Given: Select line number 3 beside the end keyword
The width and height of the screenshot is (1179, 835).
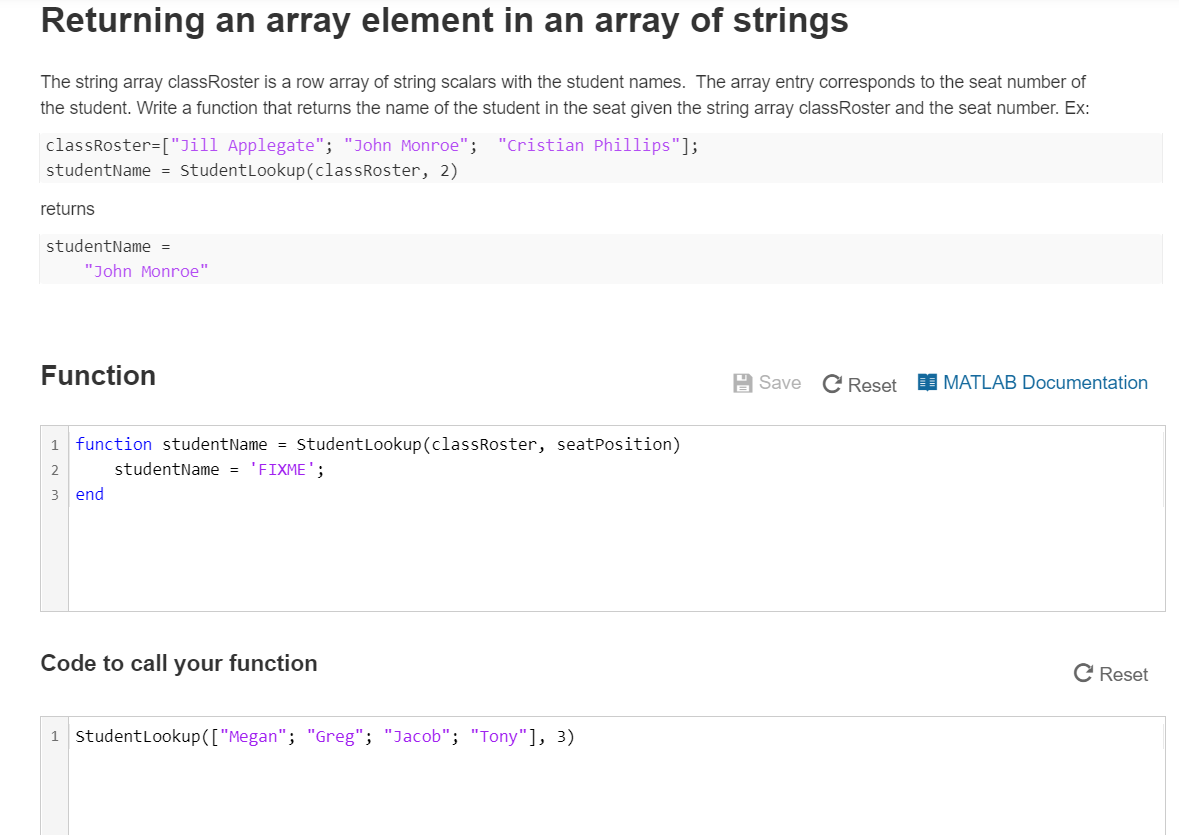Looking at the screenshot, I should pos(53,494).
